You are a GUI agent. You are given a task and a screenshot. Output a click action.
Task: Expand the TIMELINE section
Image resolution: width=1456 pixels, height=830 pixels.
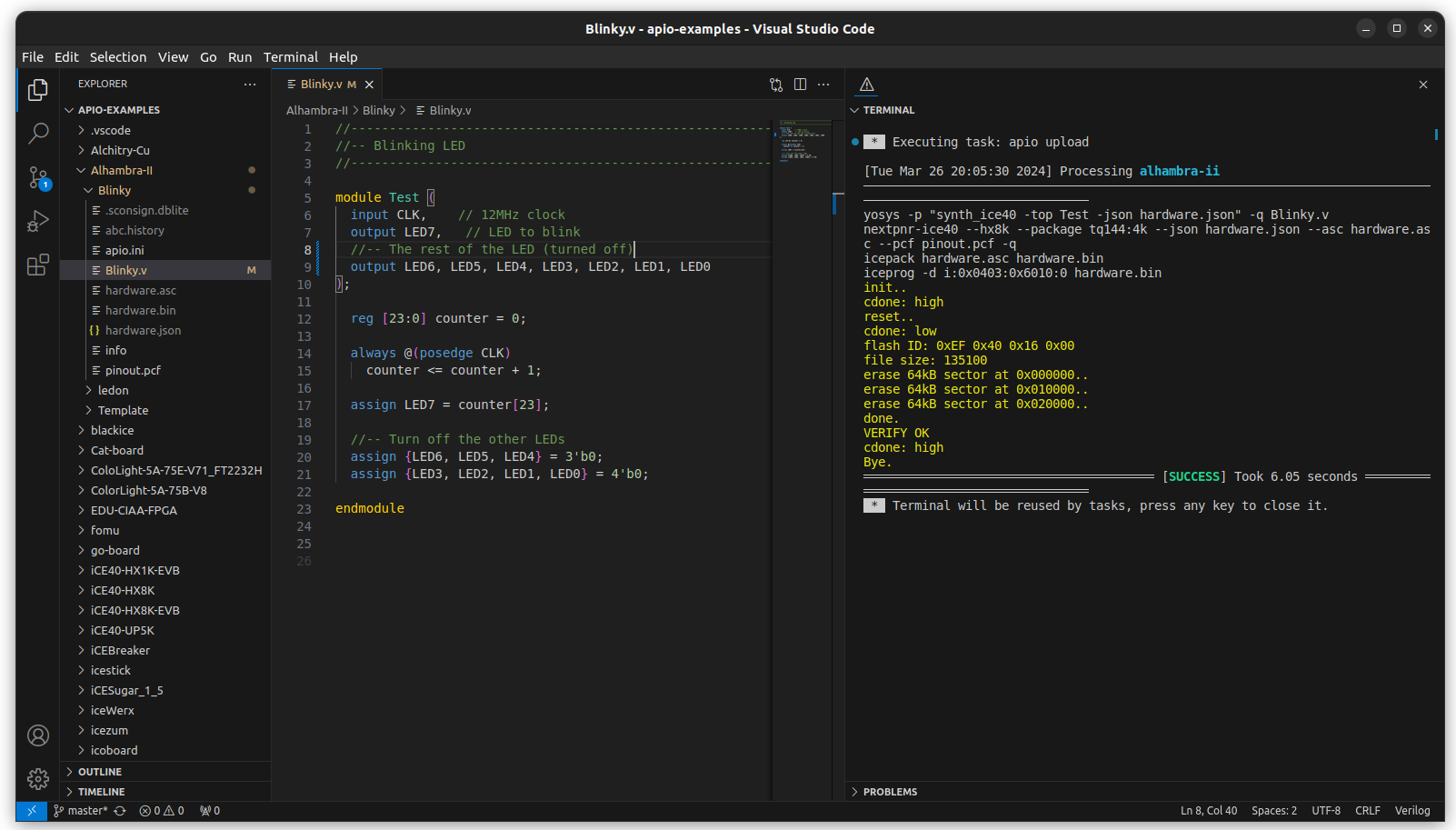pyautogui.click(x=101, y=792)
